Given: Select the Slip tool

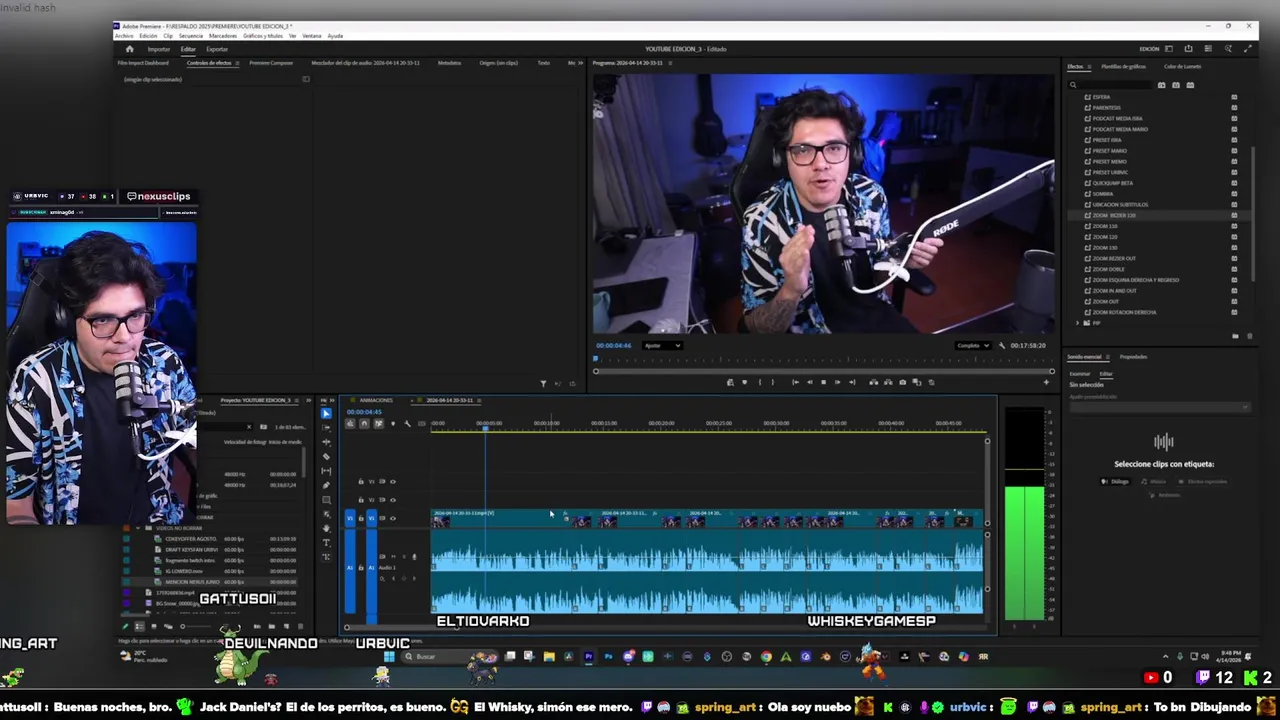Looking at the screenshot, I should (326, 471).
